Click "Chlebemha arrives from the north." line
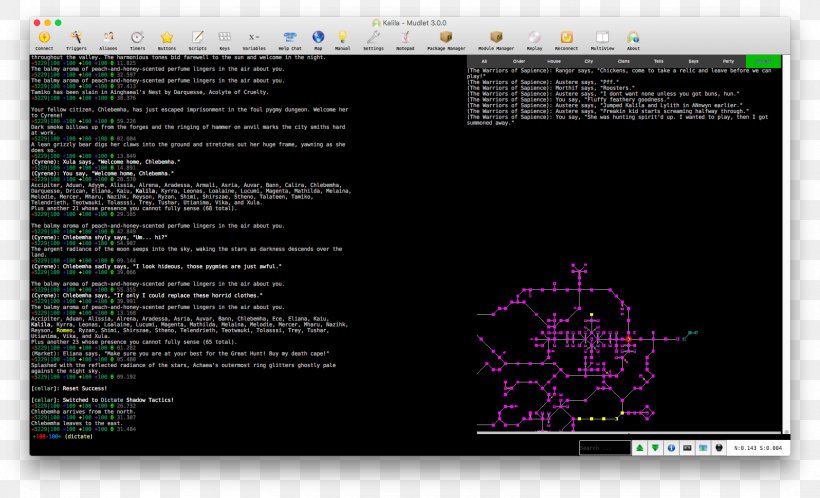The image size is (820, 498). pyautogui.click(x=85, y=412)
